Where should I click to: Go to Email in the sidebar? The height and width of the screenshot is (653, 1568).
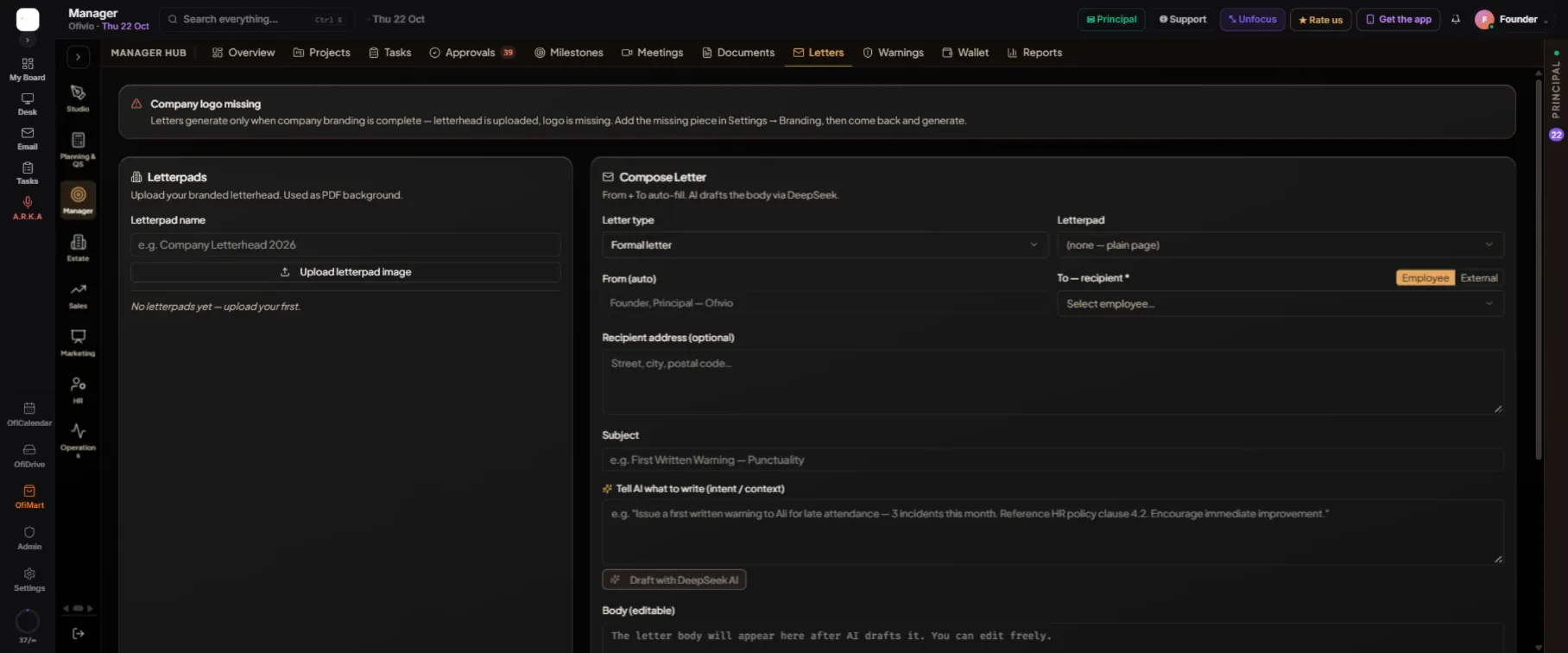tap(28, 138)
